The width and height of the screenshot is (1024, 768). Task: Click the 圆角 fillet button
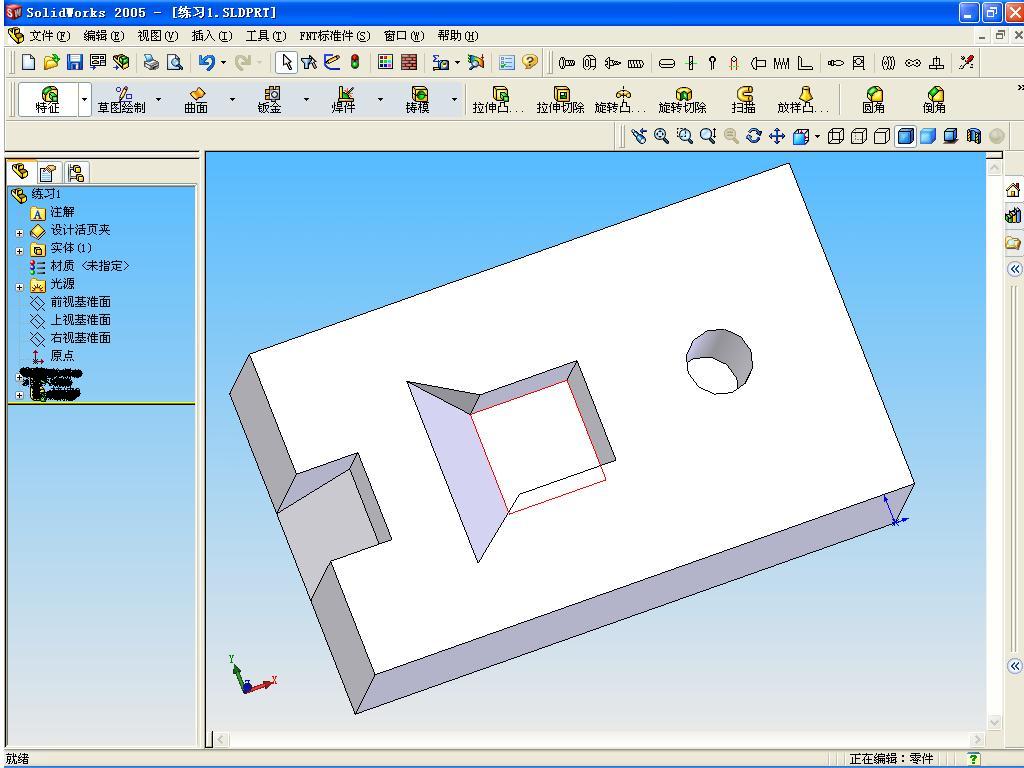[873, 99]
